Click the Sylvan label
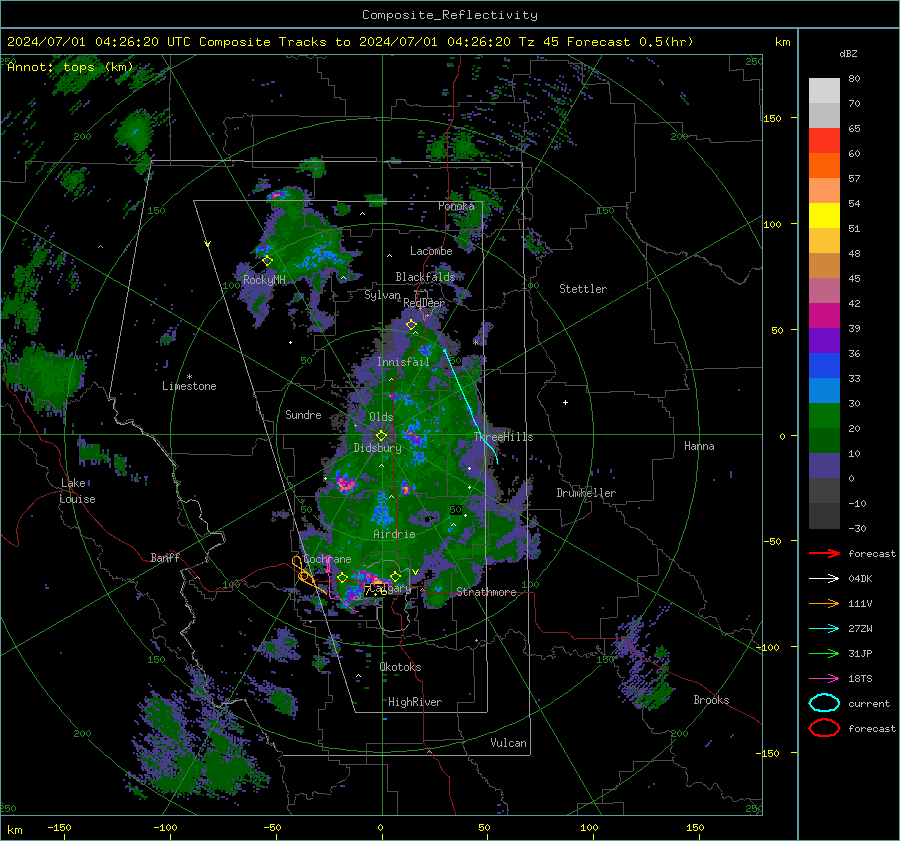900x841 pixels. tap(382, 295)
